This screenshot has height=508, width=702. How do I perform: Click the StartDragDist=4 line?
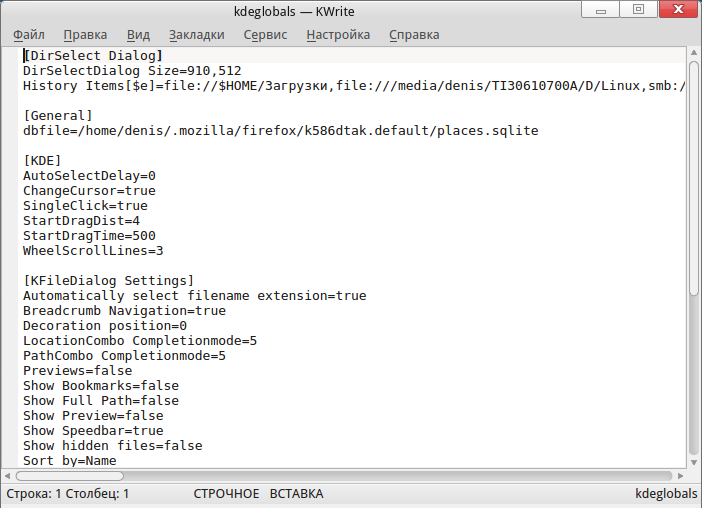pyautogui.click(x=81, y=221)
